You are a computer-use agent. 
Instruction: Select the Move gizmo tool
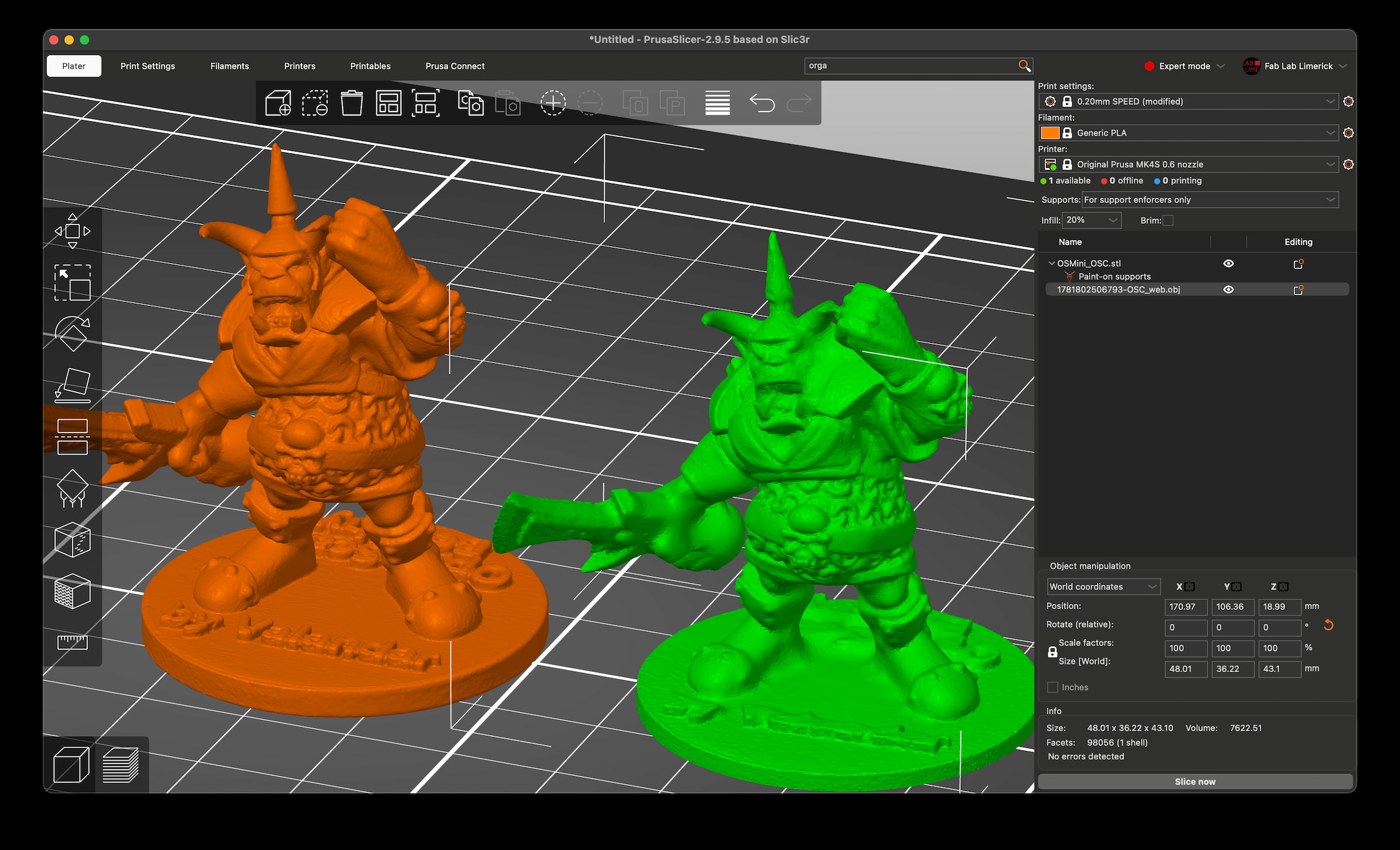tap(72, 231)
